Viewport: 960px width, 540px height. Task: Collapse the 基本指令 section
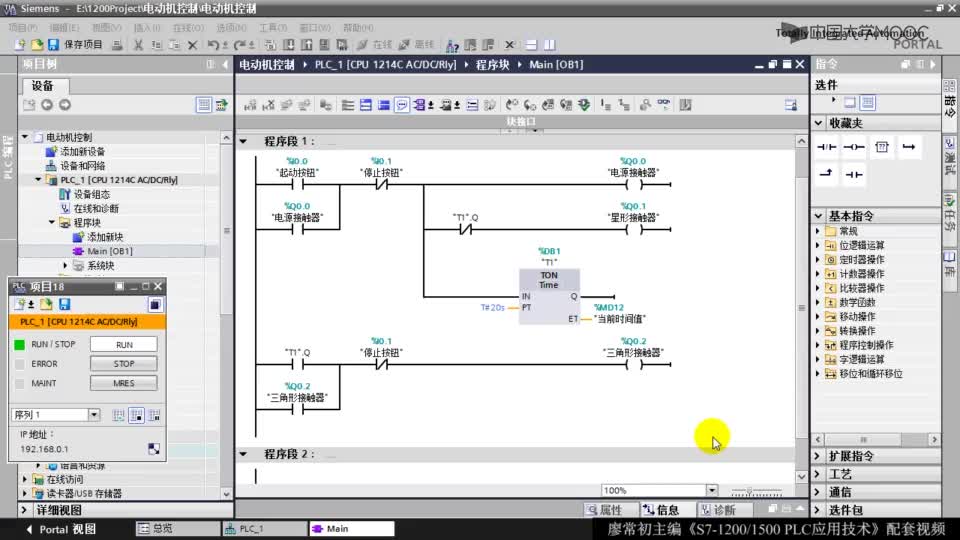pyautogui.click(x=819, y=216)
